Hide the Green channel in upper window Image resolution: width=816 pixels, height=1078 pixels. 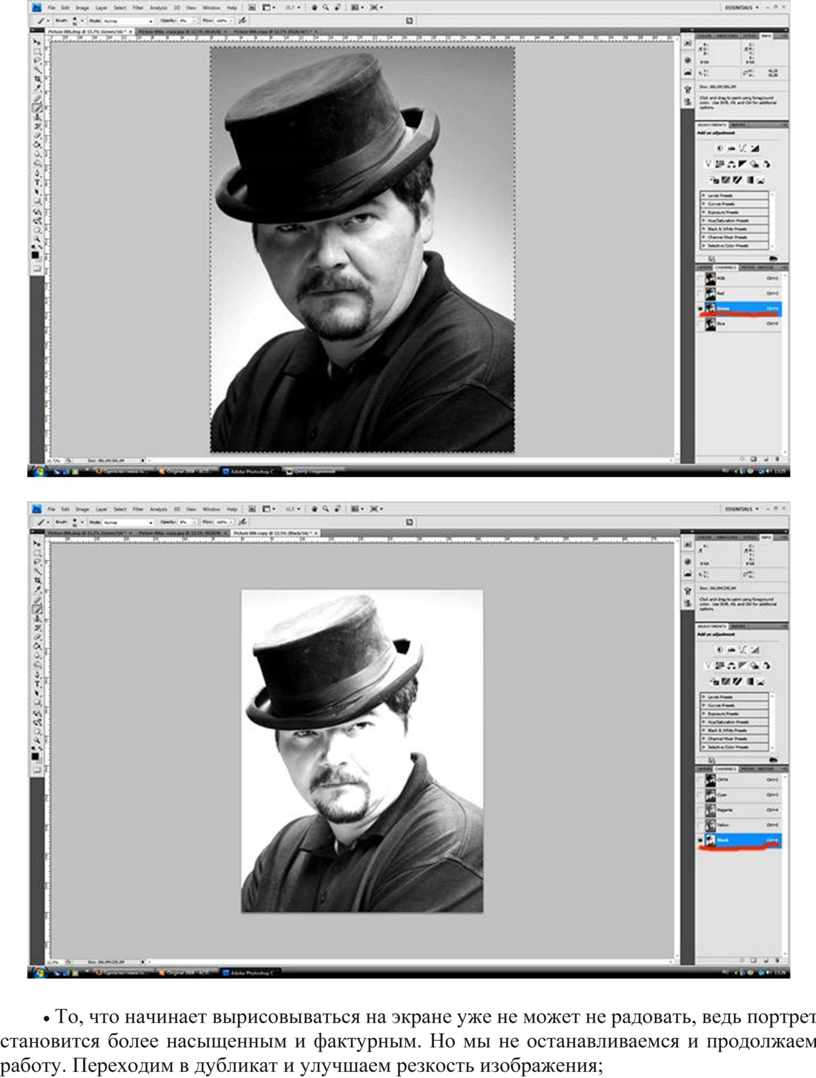click(x=701, y=309)
